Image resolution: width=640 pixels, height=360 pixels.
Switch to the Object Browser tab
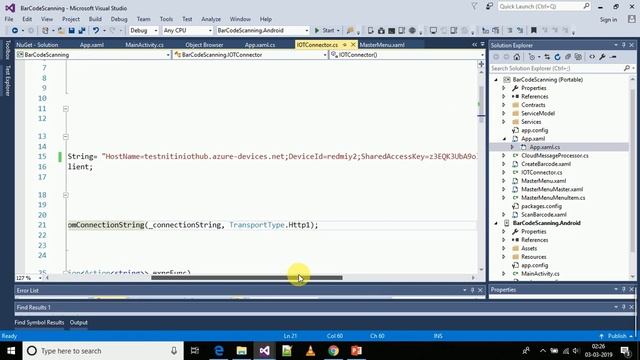[x=204, y=45]
